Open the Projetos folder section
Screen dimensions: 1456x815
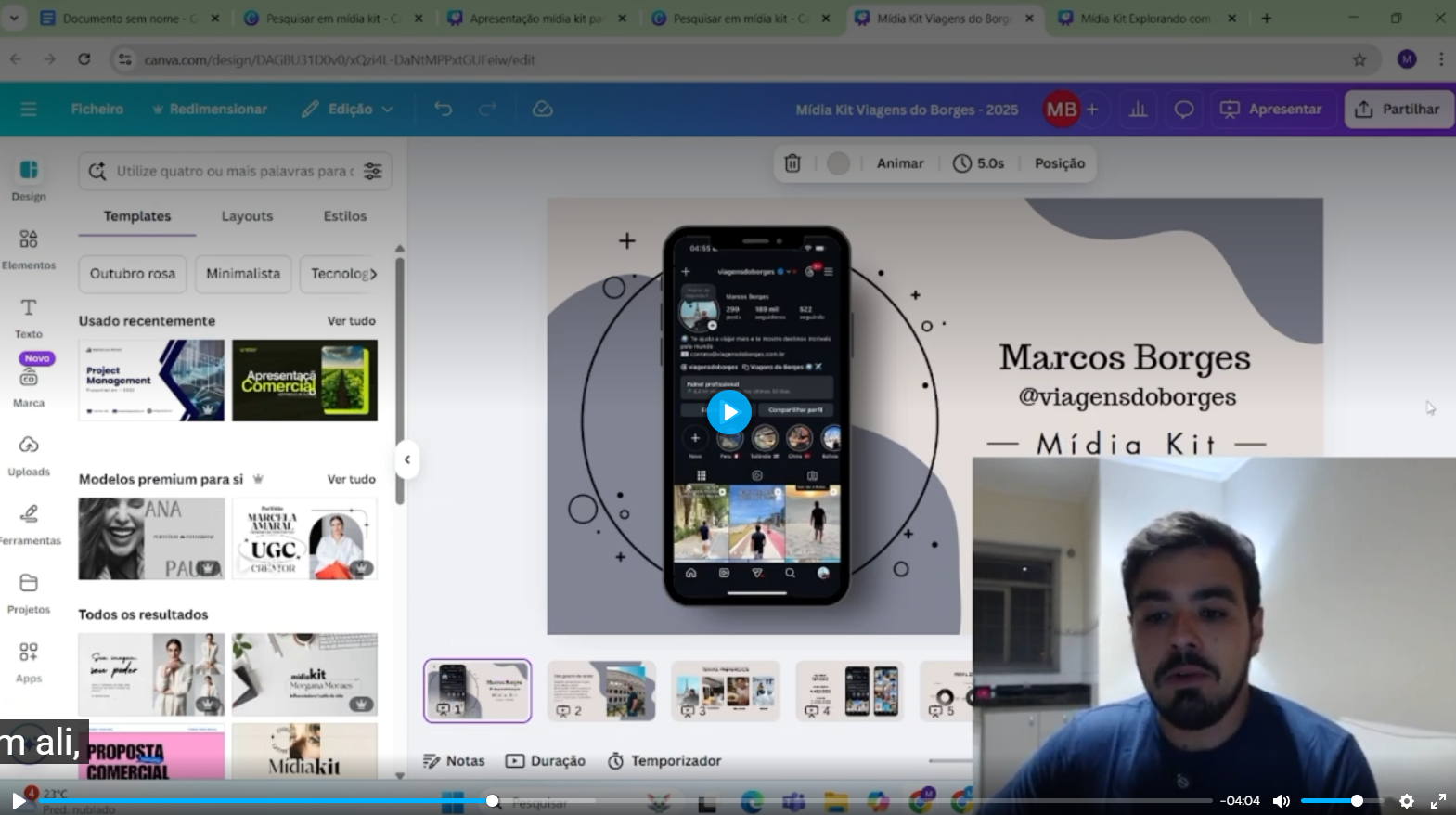point(29,592)
